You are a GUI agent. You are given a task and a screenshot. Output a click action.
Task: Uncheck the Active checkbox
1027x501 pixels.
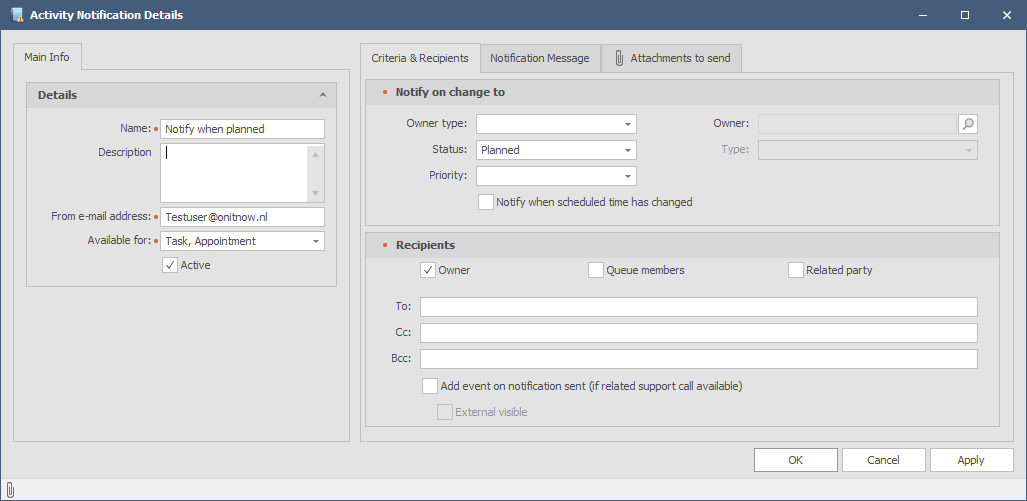pos(170,265)
